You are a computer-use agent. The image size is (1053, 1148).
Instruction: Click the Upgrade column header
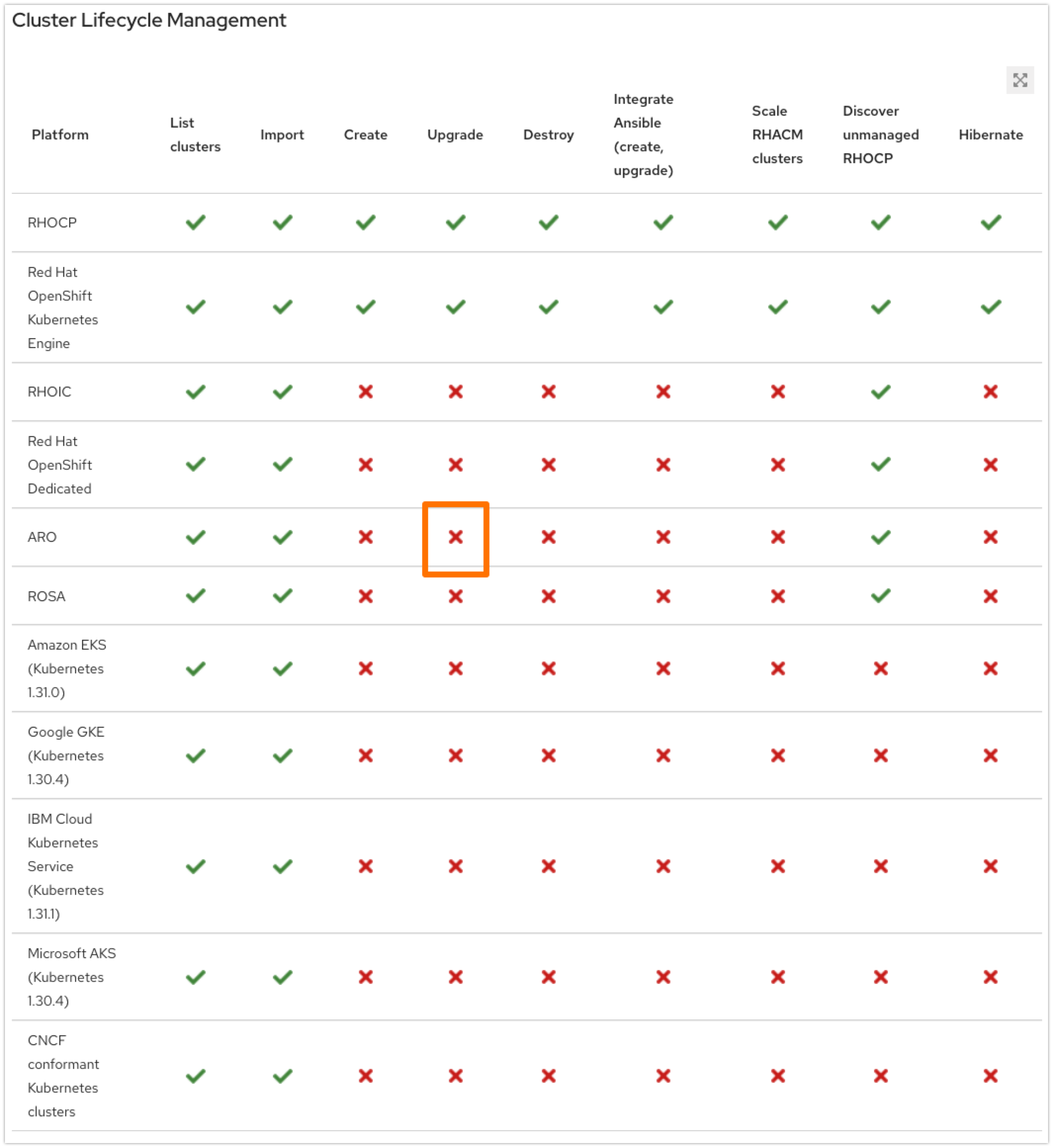[x=455, y=135]
